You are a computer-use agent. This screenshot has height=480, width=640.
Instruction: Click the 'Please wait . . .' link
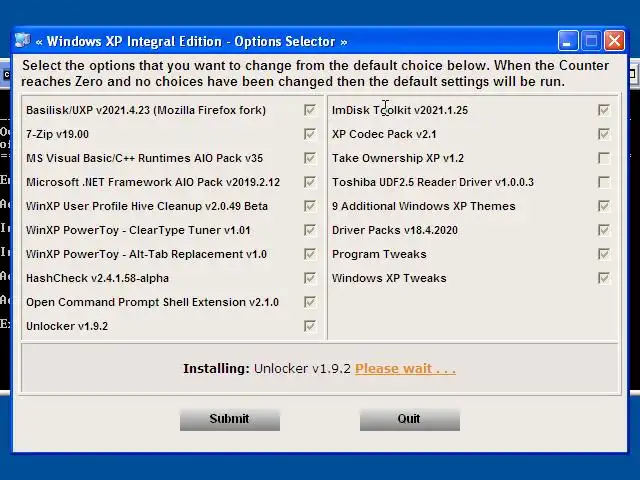coord(405,369)
